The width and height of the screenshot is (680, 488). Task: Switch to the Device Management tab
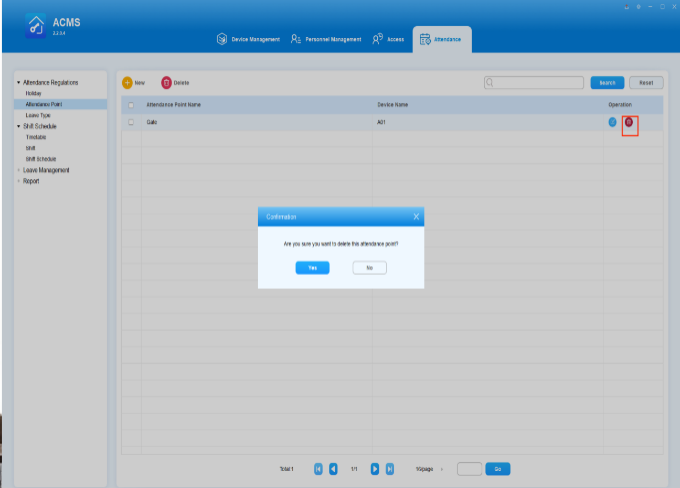[x=248, y=39]
